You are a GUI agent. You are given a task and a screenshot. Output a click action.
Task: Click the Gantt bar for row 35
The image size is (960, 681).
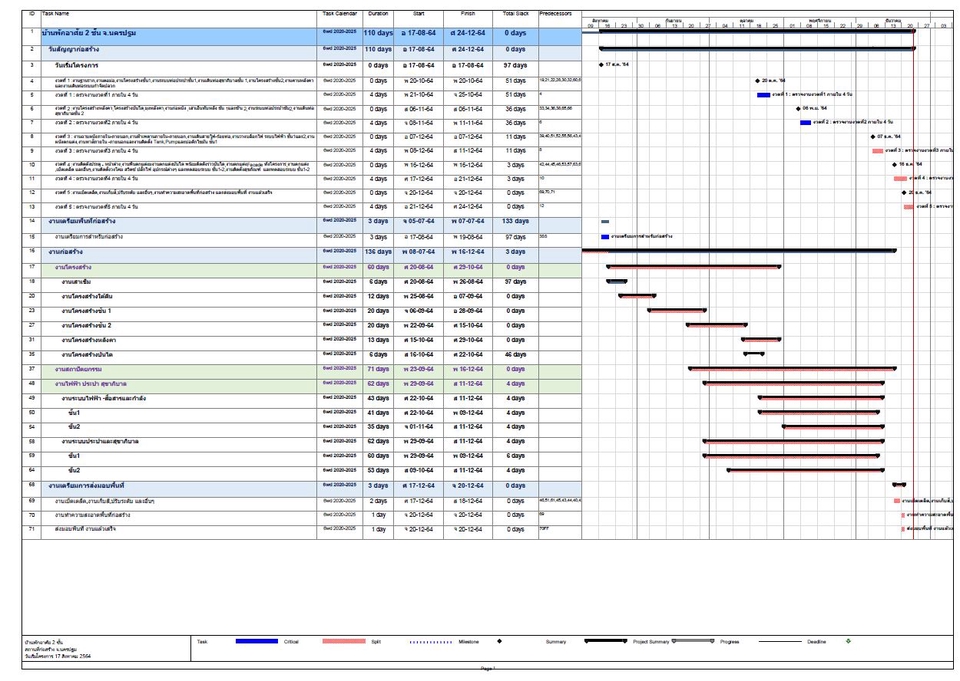(x=754, y=353)
